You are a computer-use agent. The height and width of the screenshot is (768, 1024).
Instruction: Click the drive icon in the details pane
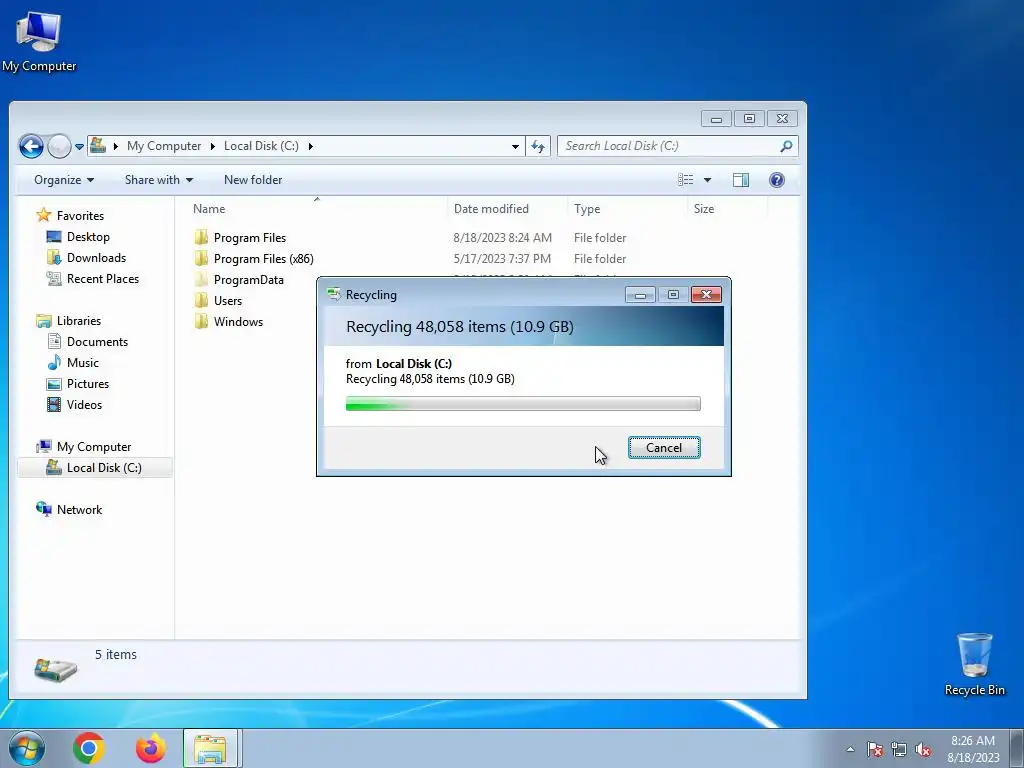pyautogui.click(x=56, y=669)
